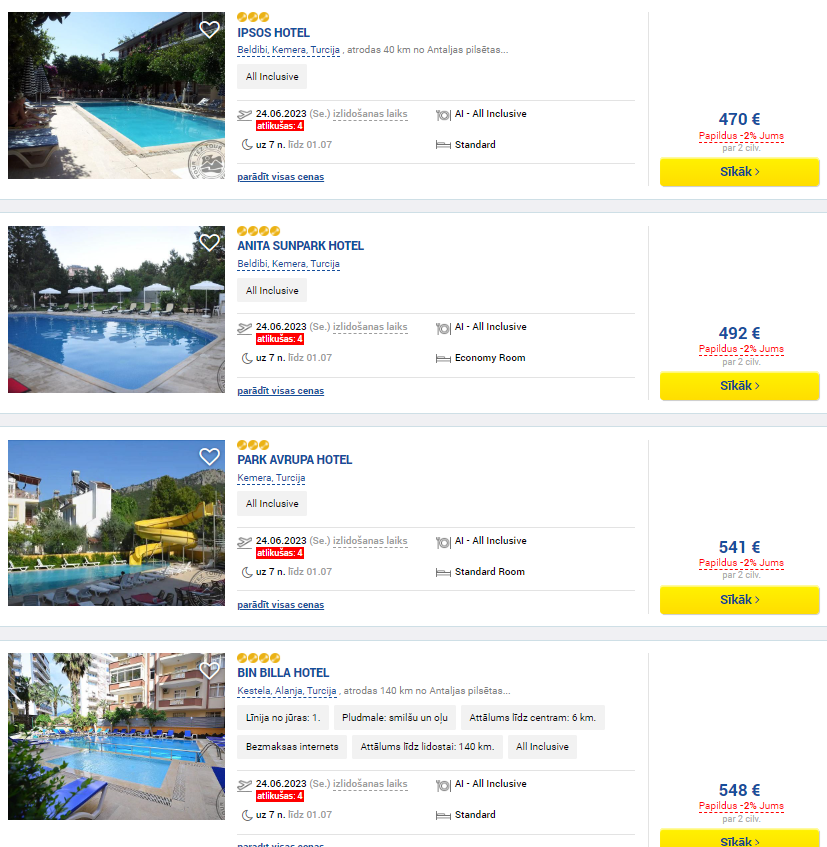
Task: Expand all prices for Ipsos Hotel
Action: click(x=280, y=177)
